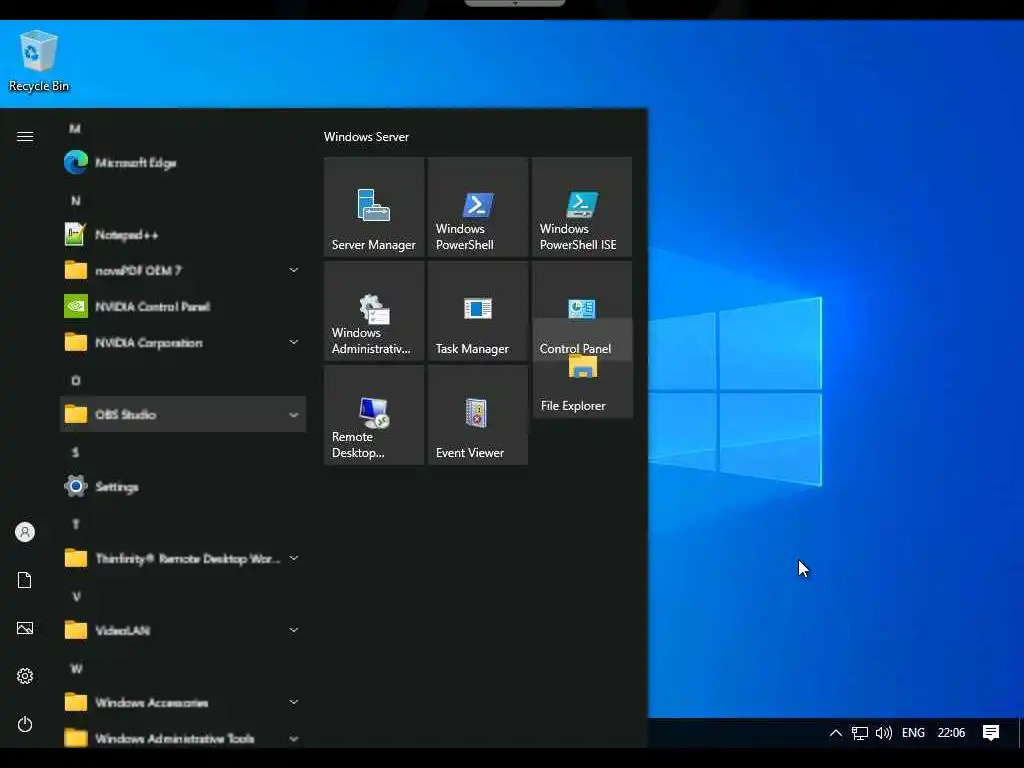Click the pull-down handle at top of screen
The height and width of the screenshot is (768, 1024).
coord(515,3)
